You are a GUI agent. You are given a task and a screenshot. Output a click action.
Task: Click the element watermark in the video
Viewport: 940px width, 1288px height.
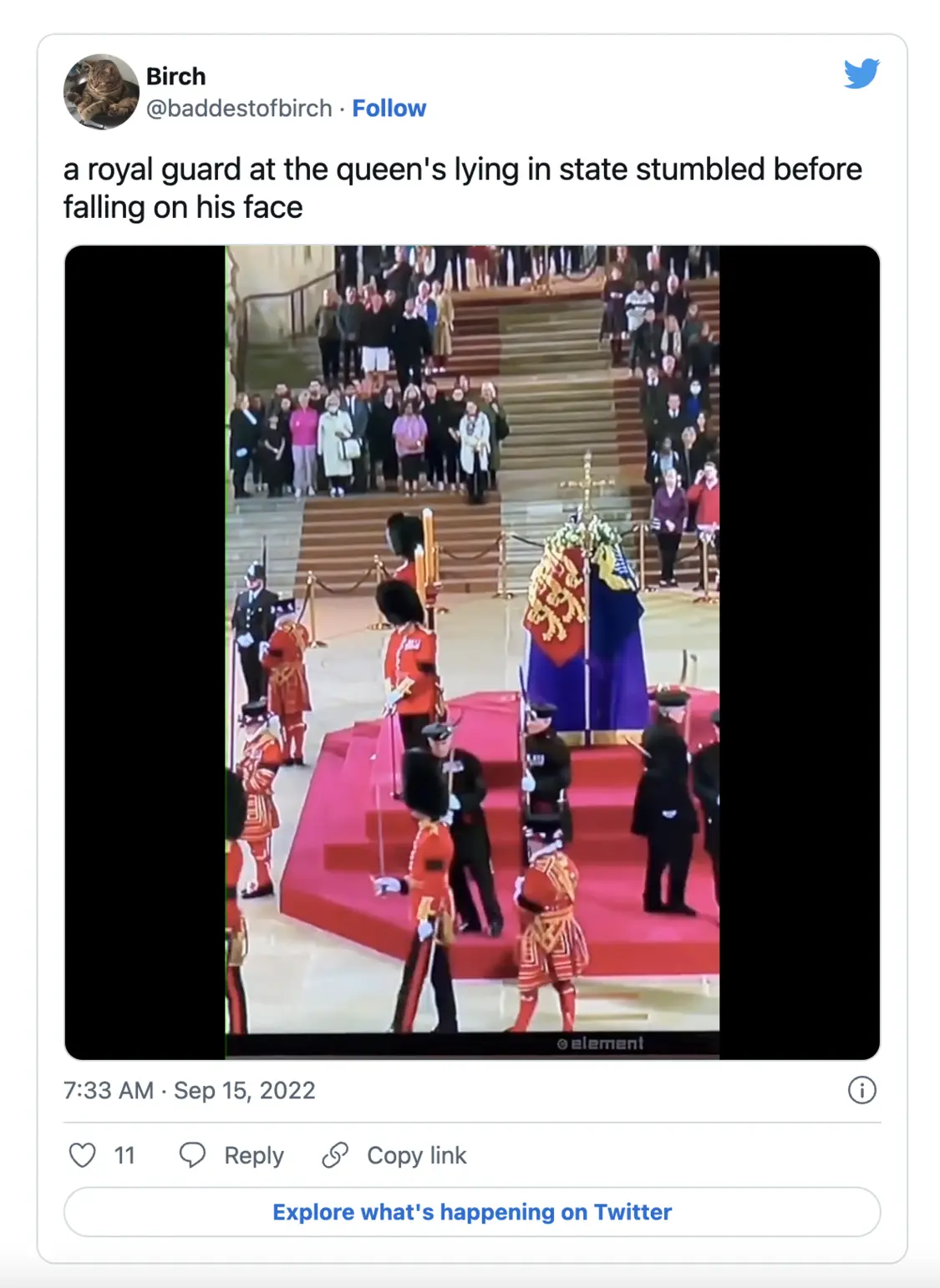point(601,1043)
